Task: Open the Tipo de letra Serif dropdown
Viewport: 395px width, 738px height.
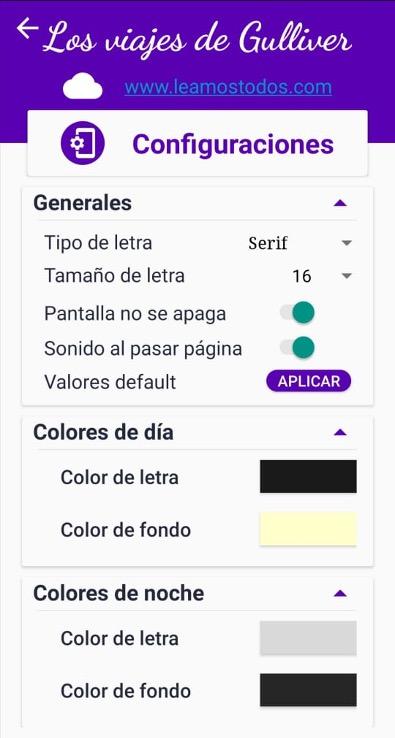Action: tap(300, 243)
